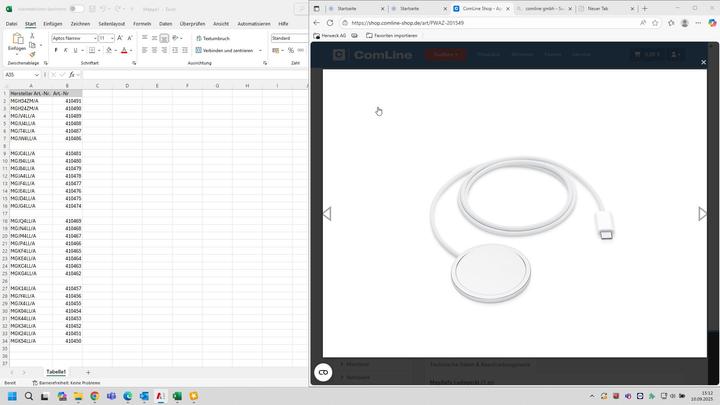
Task: Close the product image lightbox
Action: coord(702,63)
